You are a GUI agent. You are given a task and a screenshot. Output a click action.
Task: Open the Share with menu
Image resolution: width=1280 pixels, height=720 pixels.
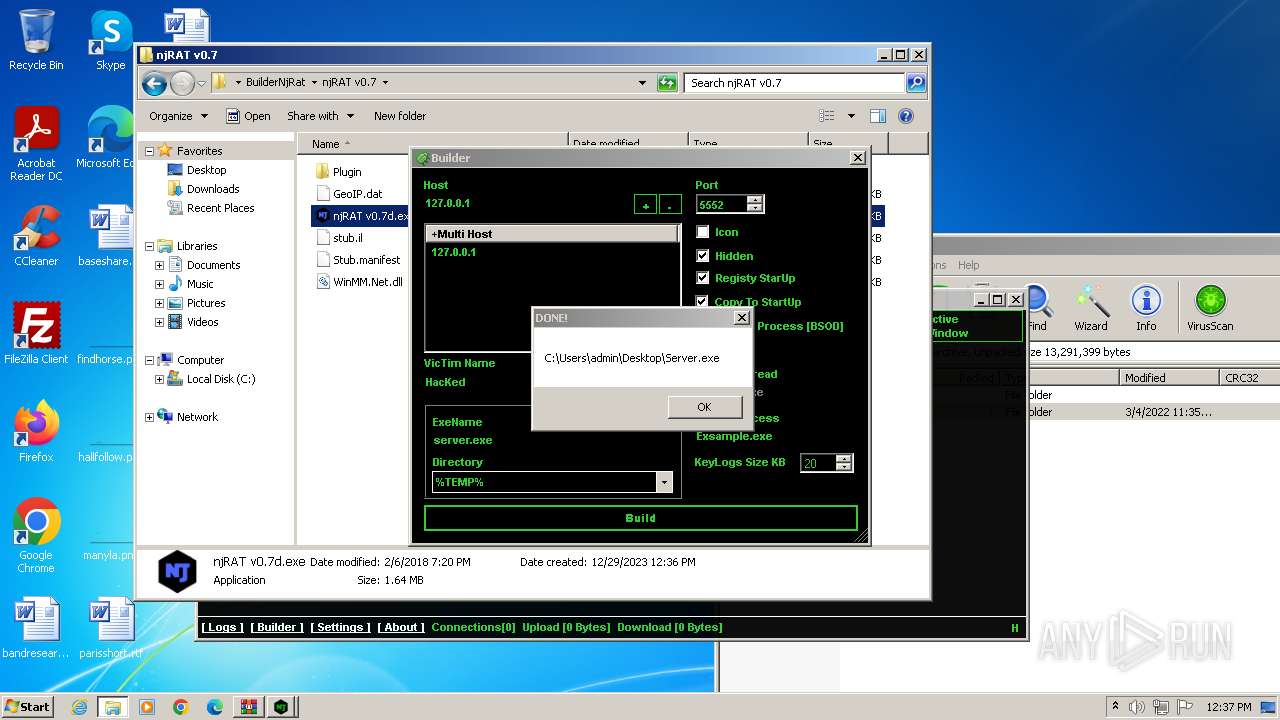point(320,116)
